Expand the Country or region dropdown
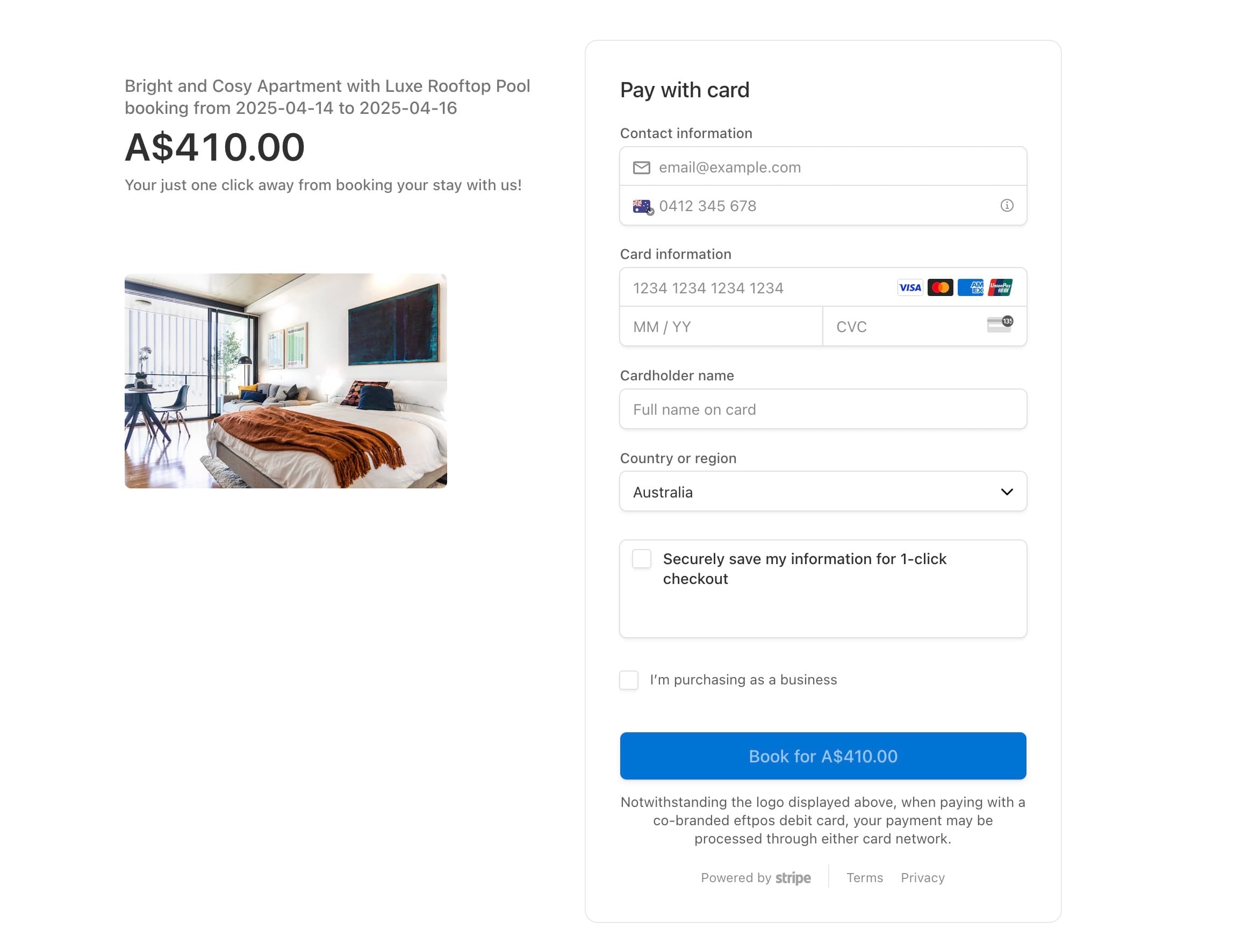The image size is (1249, 952). coord(823,492)
